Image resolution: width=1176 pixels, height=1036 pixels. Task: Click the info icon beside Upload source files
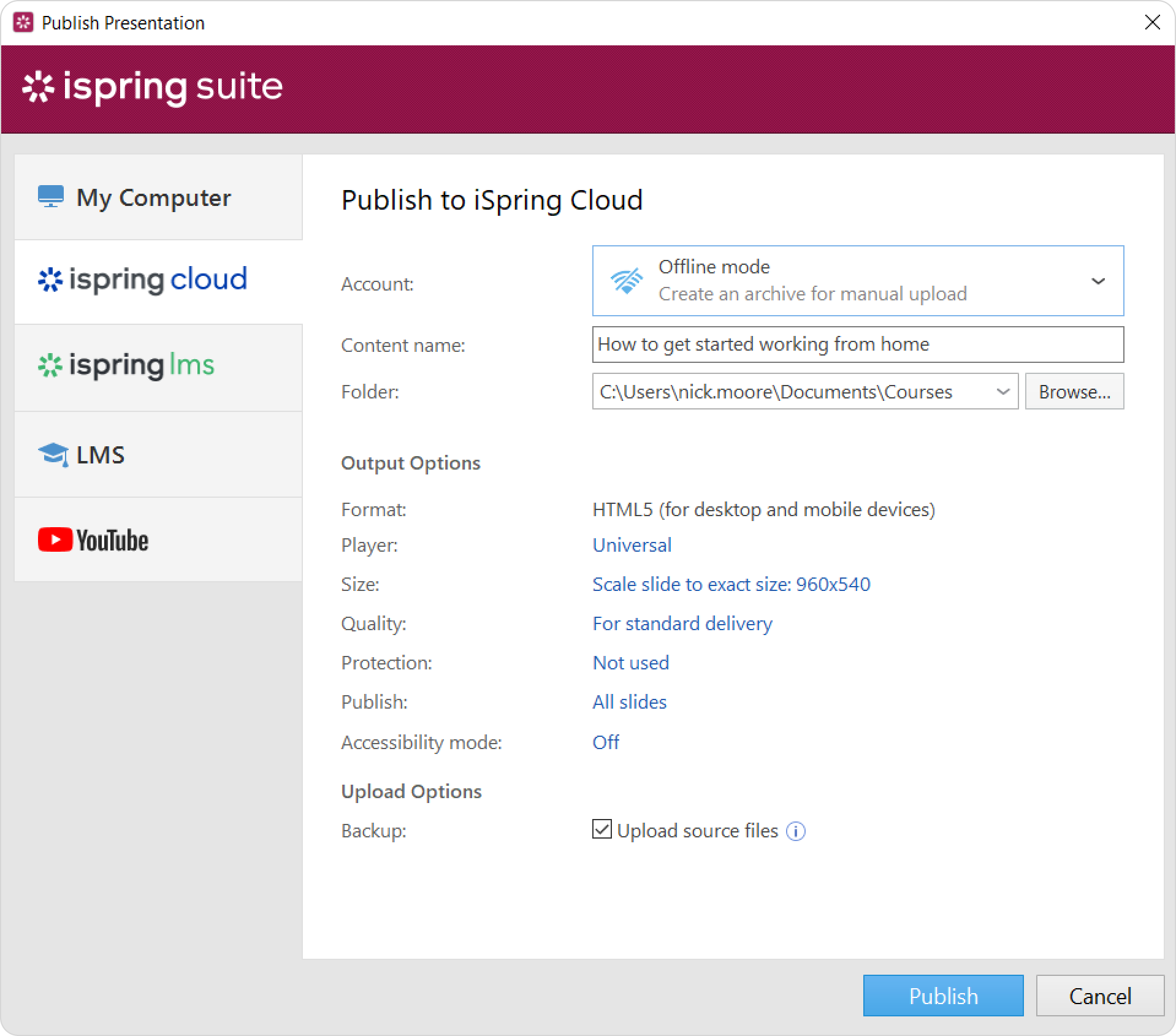click(795, 831)
